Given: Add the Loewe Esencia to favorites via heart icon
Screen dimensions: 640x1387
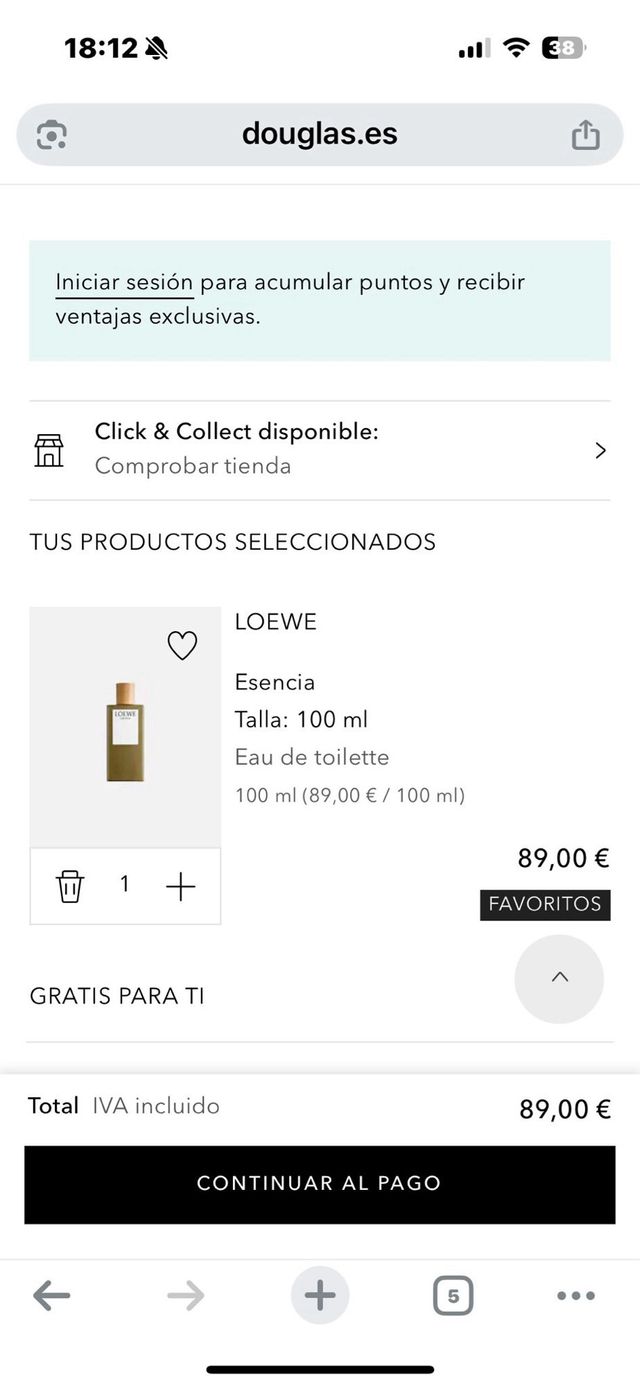Looking at the screenshot, I should point(182,645).
